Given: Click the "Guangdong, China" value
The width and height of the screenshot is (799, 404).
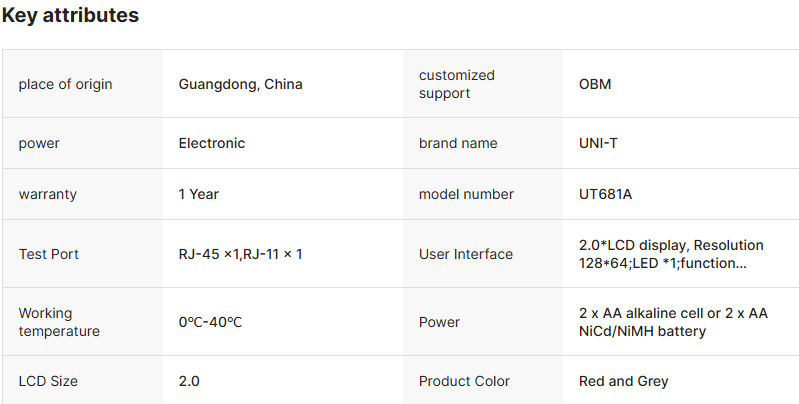Looking at the screenshot, I should (240, 84).
